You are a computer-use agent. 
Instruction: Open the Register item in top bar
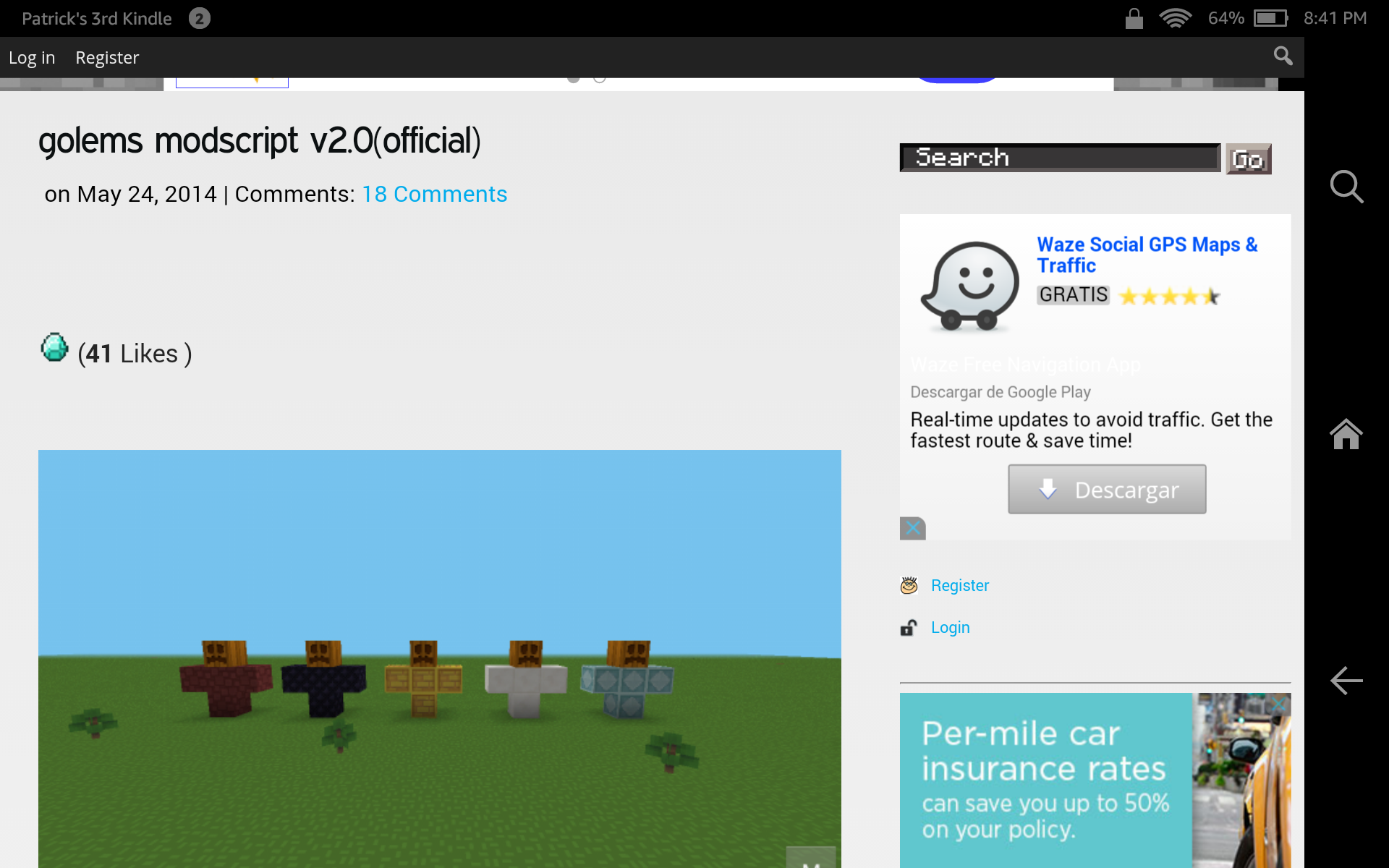point(107,57)
